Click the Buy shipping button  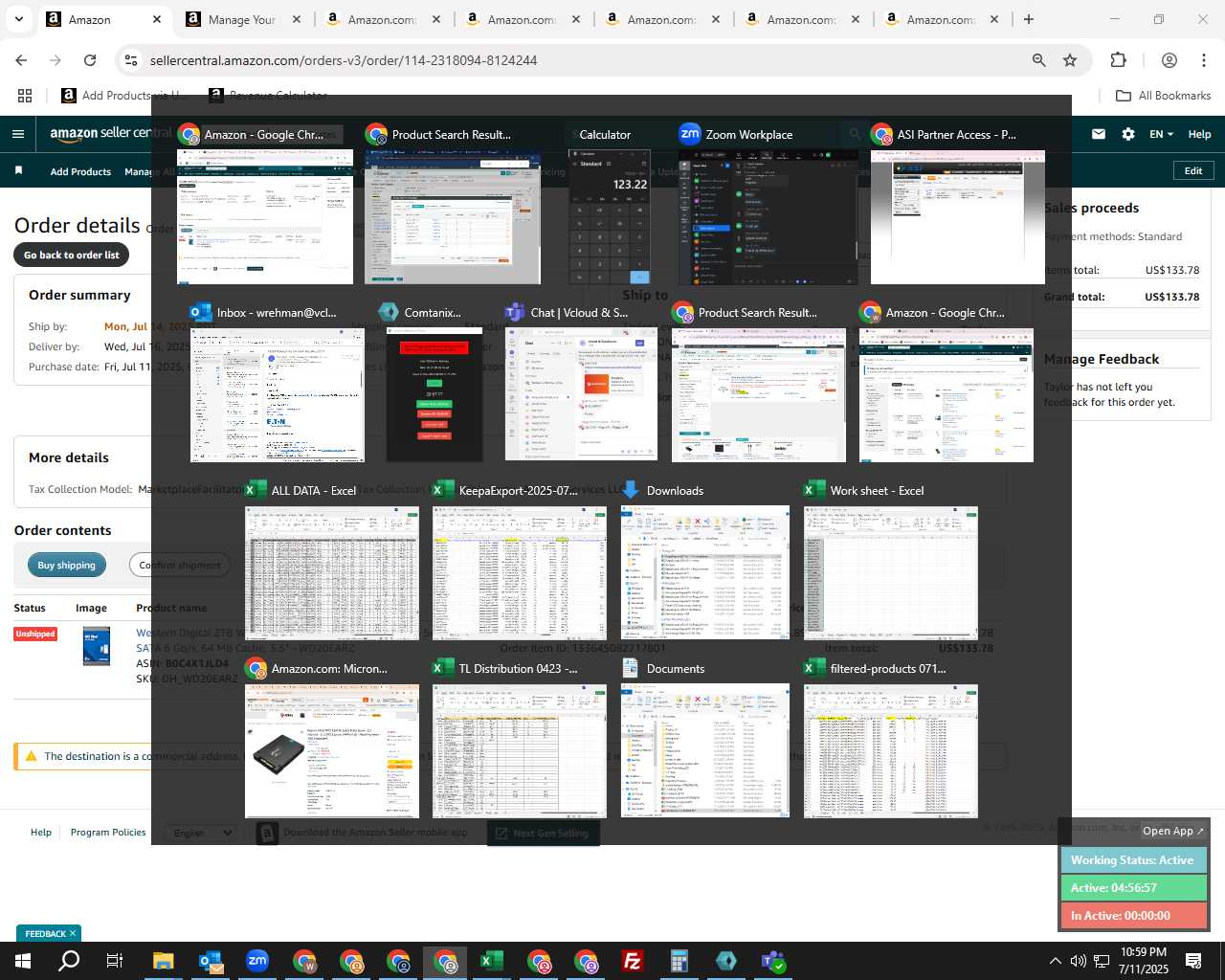pos(66,565)
